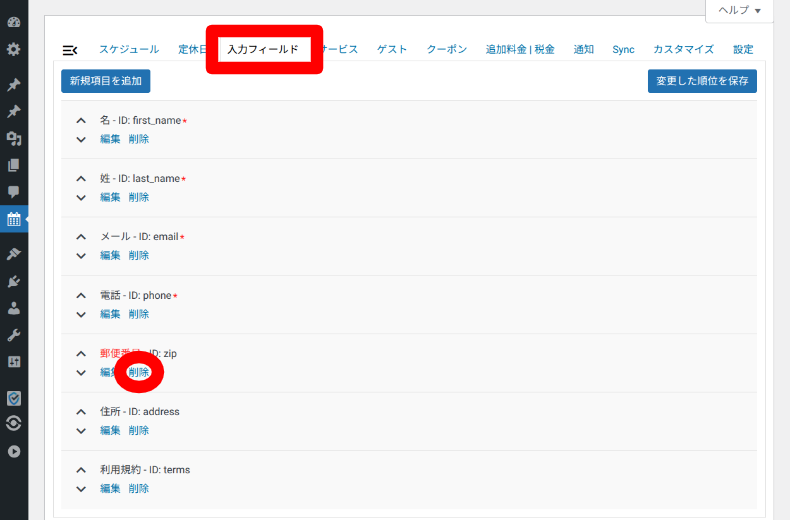
Task: Open the WordPress Dashboard sidebar icon
Action: [x=14, y=22]
